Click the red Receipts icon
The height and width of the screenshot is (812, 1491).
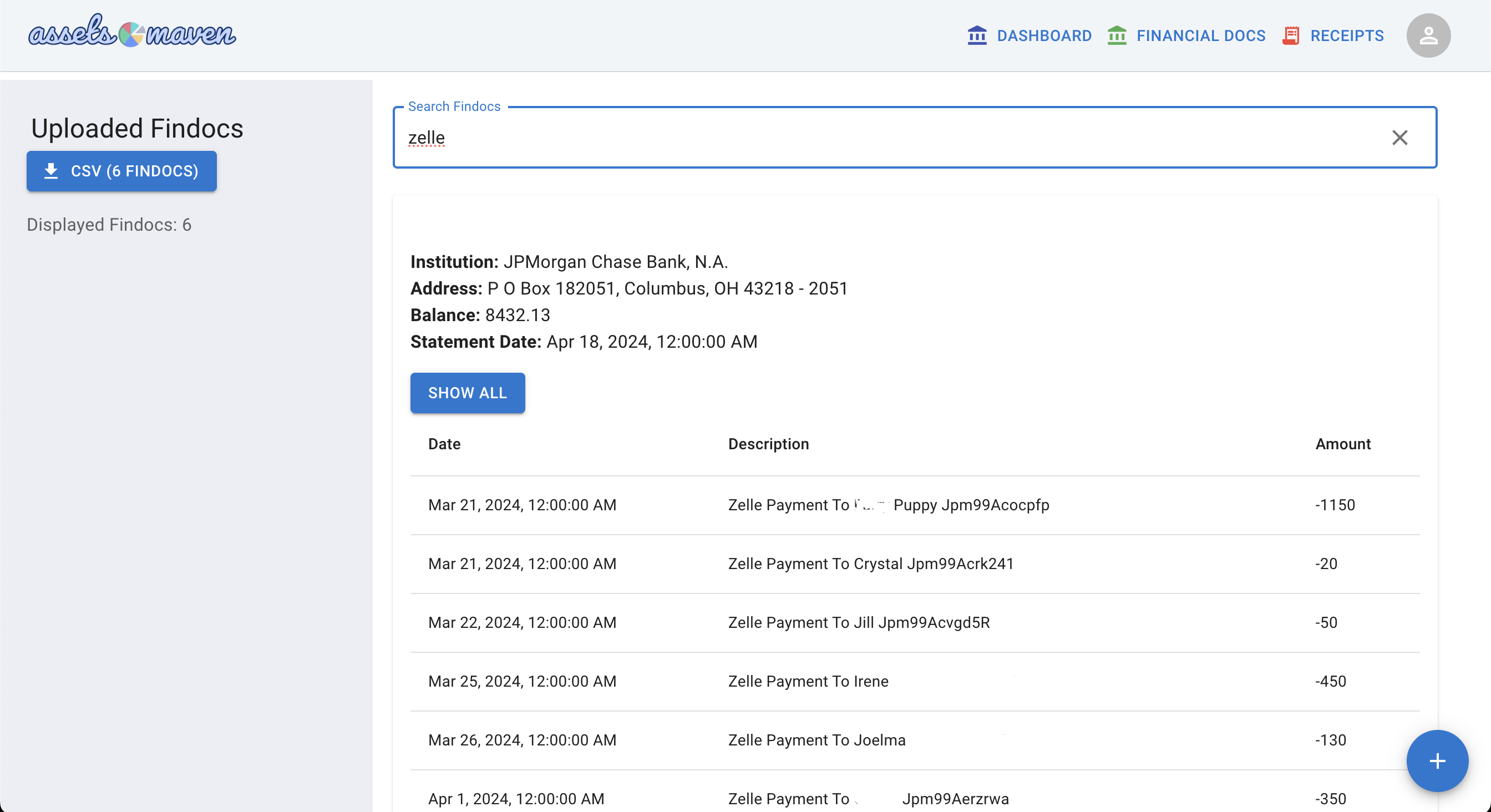click(x=1291, y=35)
